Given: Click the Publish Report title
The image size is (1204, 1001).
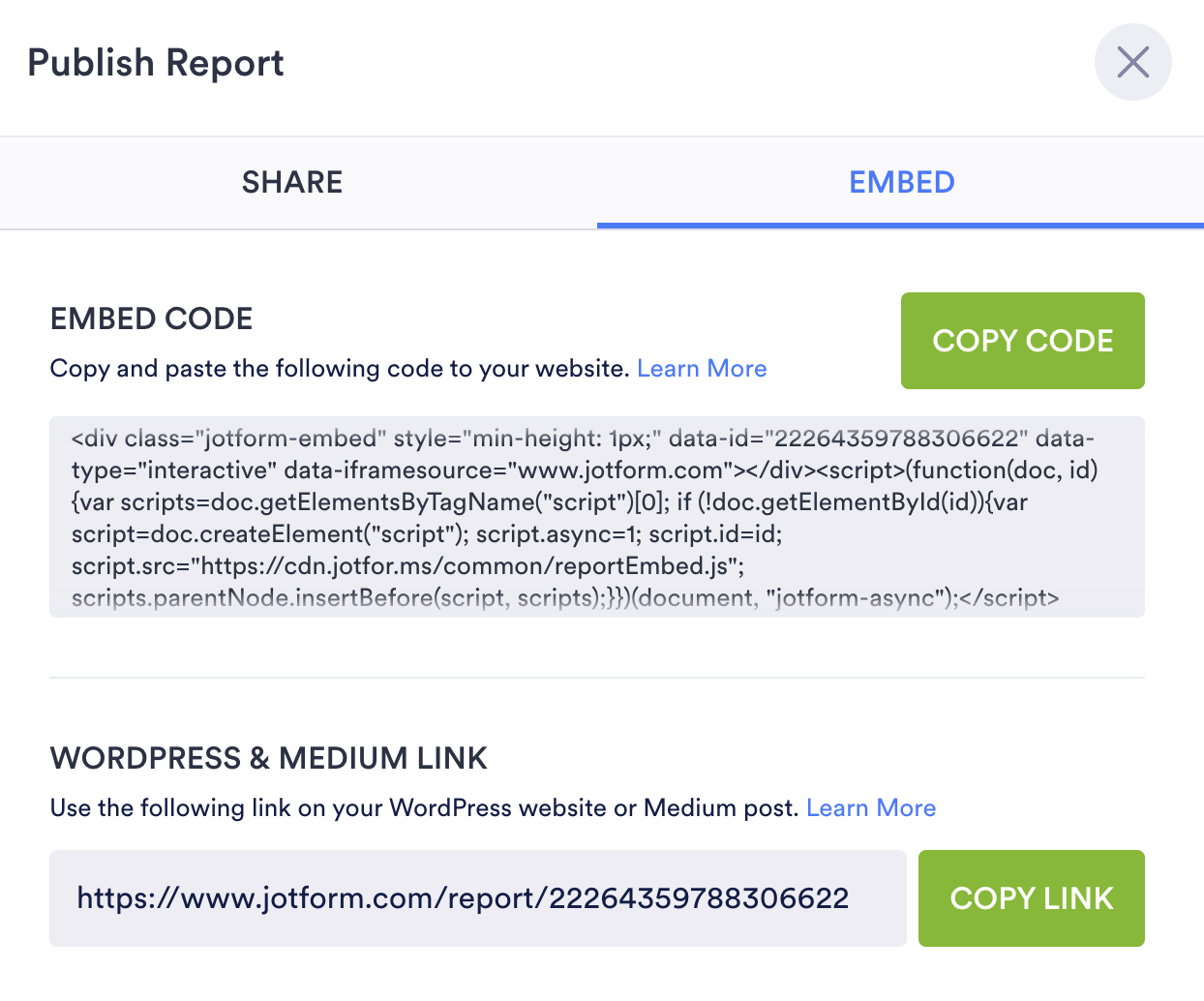Looking at the screenshot, I should tap(156, 63).
